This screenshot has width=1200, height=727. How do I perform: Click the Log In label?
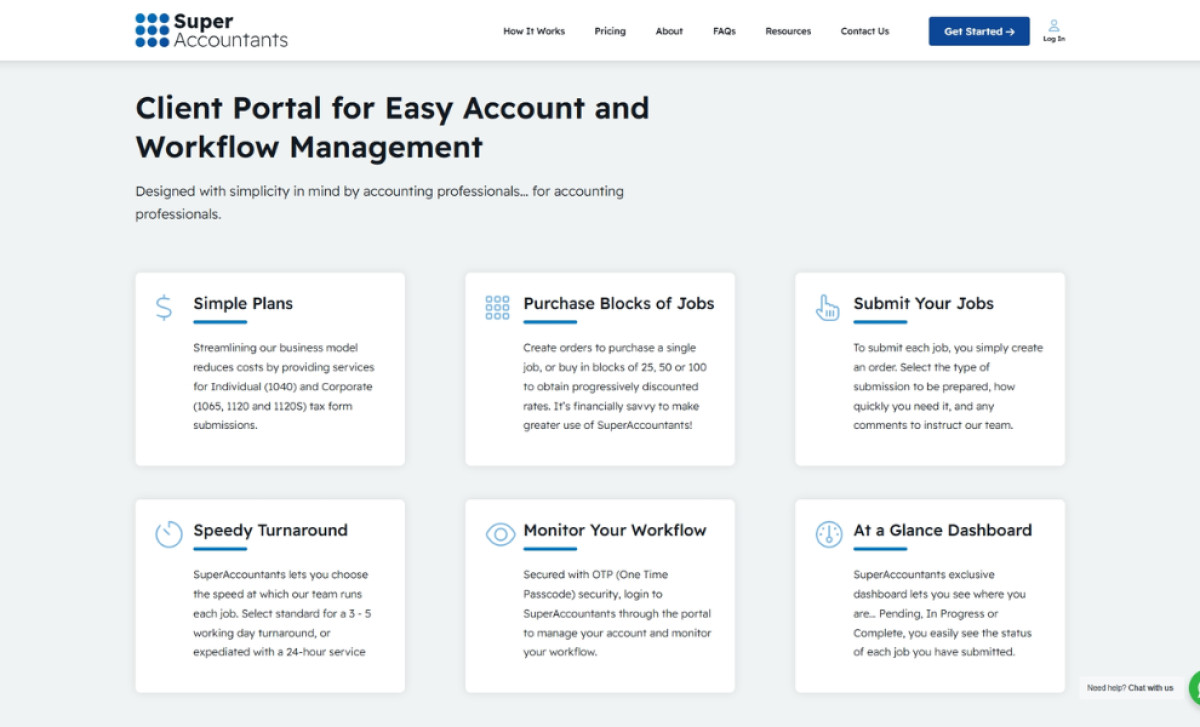tap(1053, 38)
